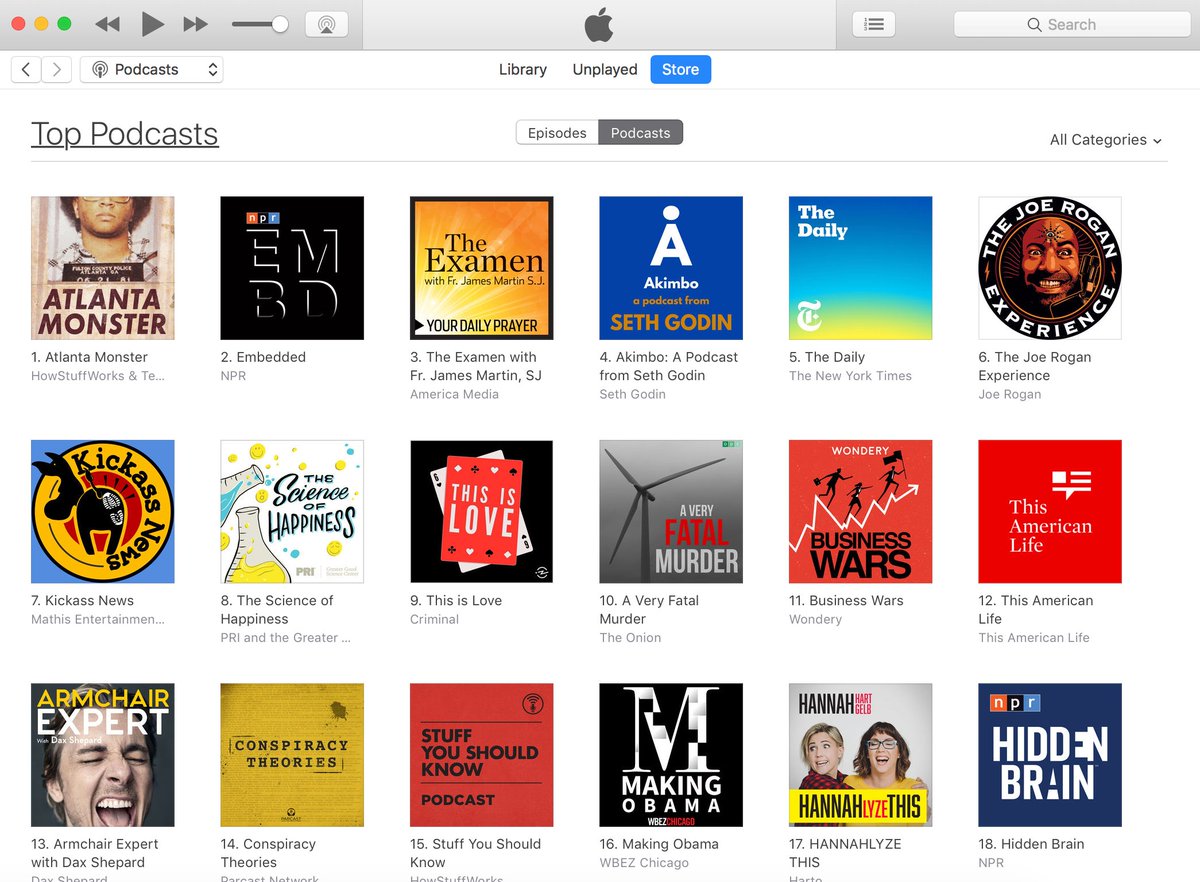Open Akimbo Seth Godin artwork
Viewport: 1200px width, 882px height.
point(671,268)
